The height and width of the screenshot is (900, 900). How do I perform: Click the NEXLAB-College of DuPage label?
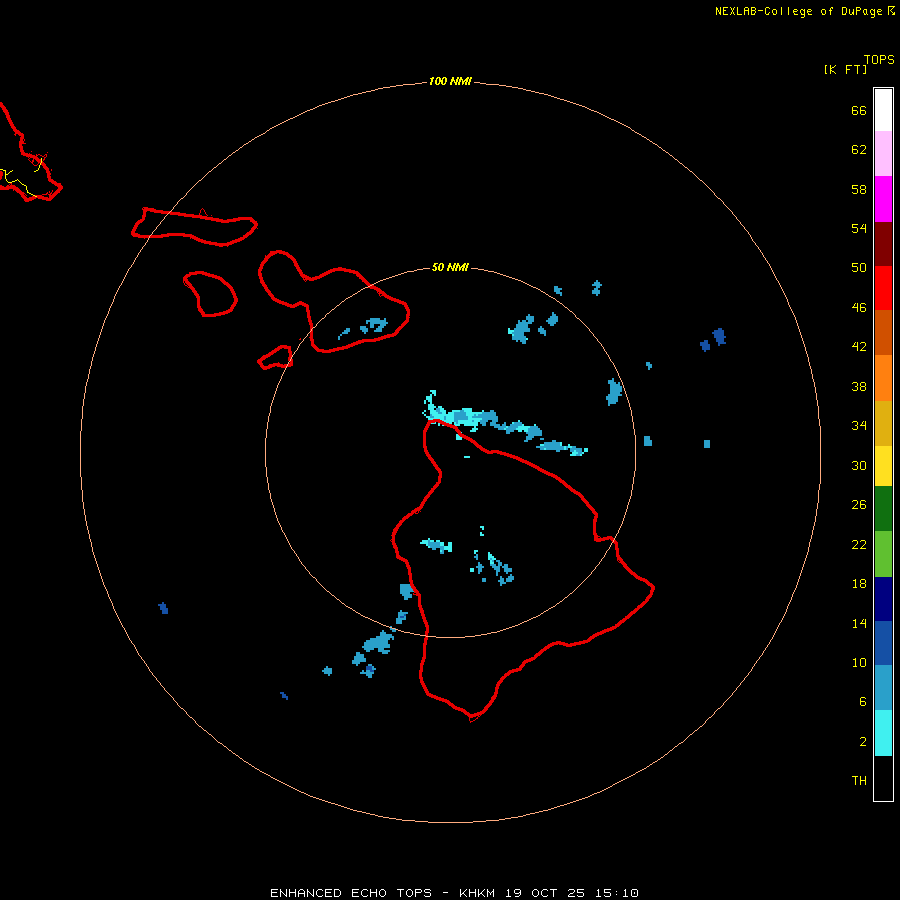point(798,11)
